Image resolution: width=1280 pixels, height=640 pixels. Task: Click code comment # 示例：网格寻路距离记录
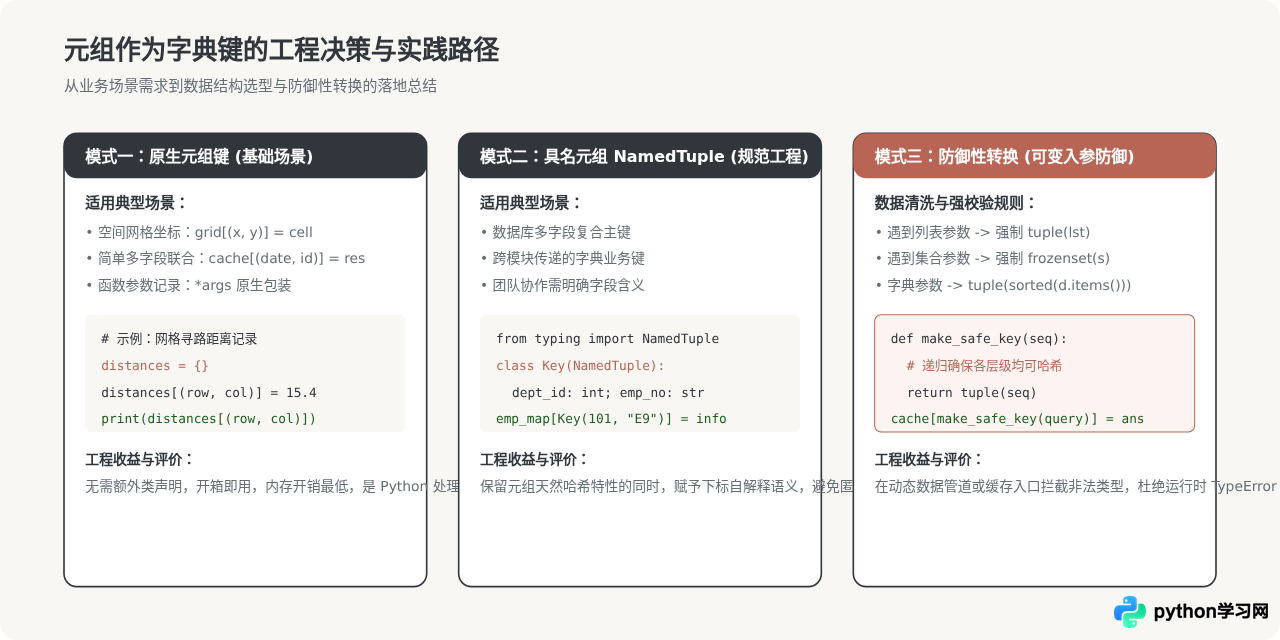tap(179, 339)
